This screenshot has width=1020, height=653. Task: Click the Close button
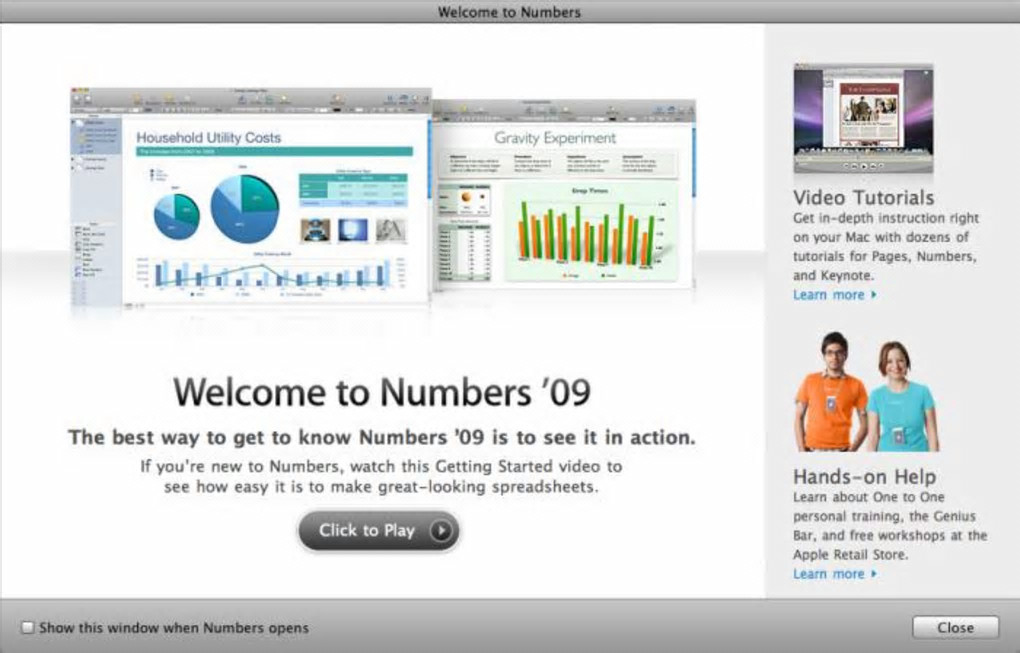955,628
